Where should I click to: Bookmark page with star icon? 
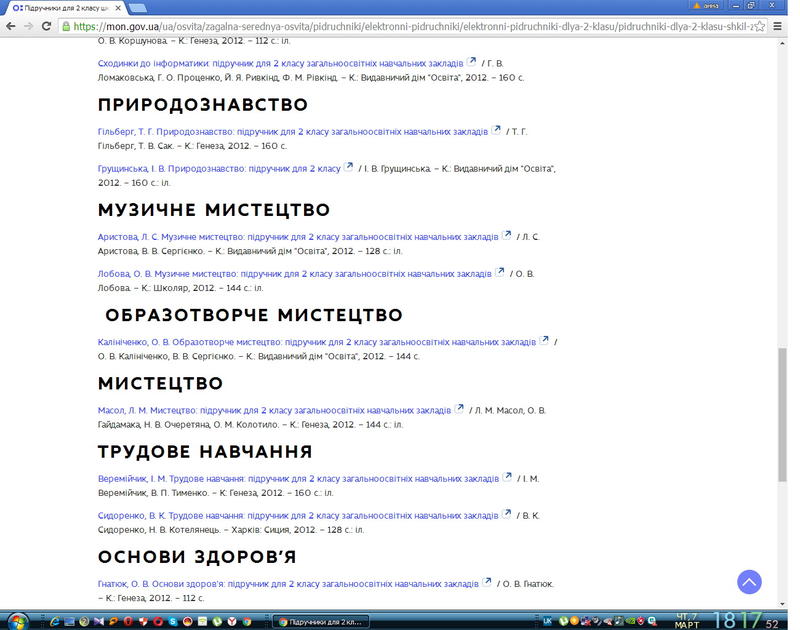point(760,27)
